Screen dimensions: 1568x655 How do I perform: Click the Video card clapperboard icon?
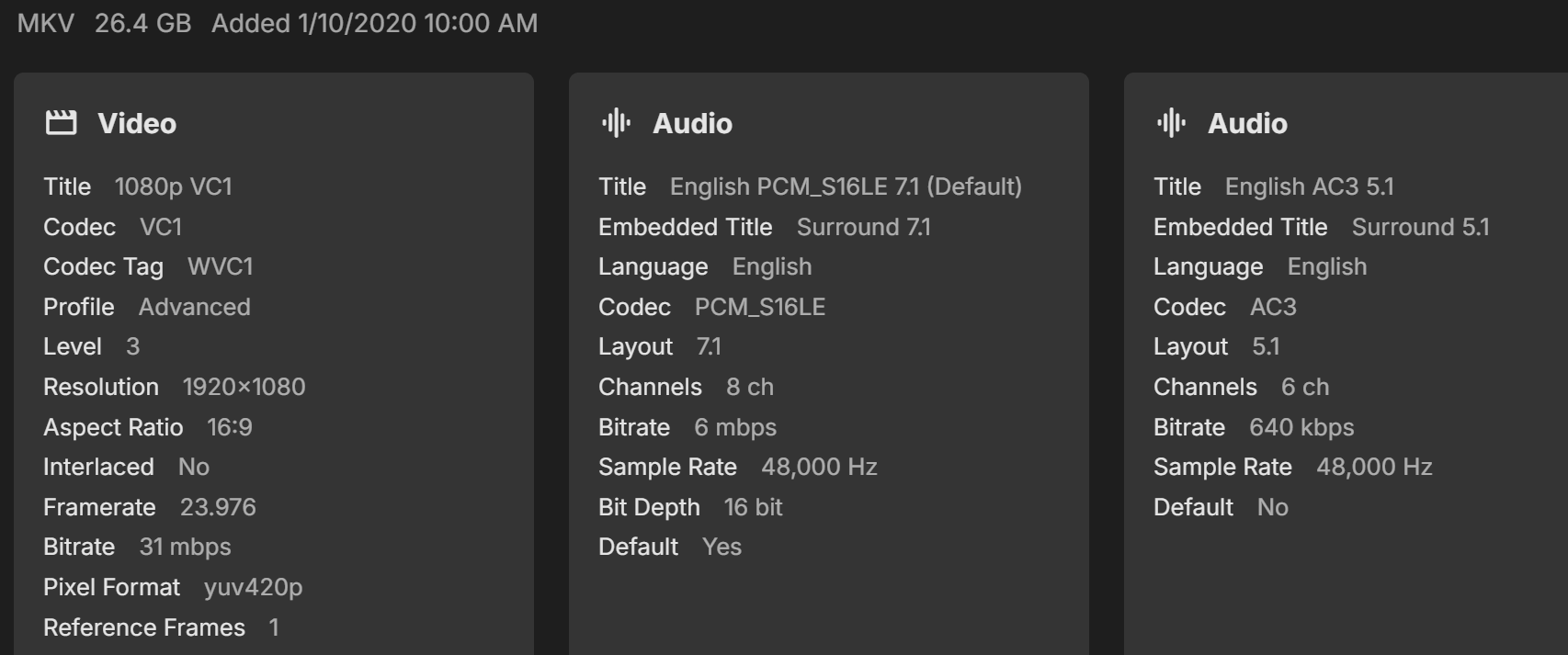(61, 123)
